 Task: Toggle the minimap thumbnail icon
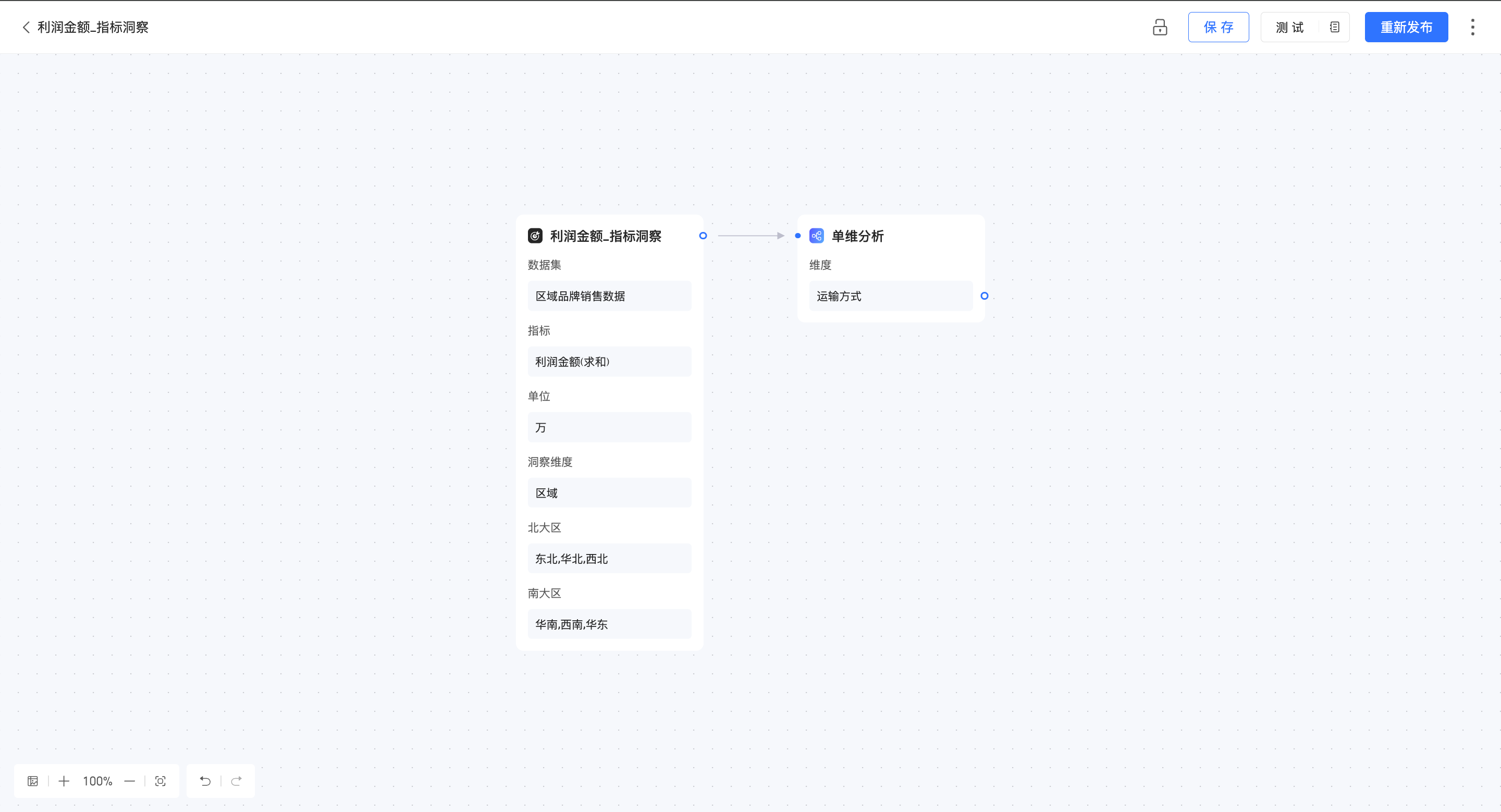click(33, 781)
